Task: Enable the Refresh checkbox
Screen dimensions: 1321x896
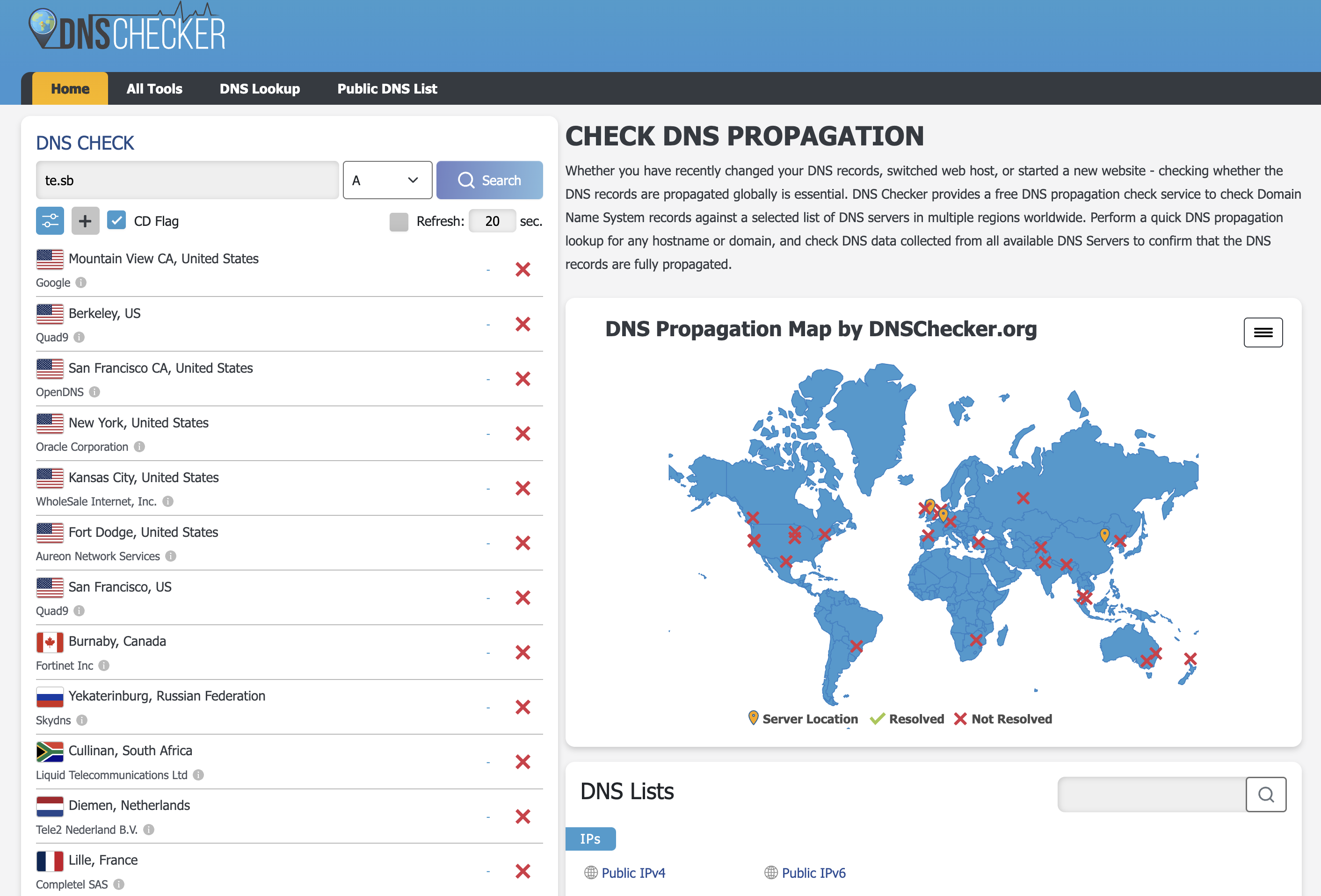Action: coord(399,222)
